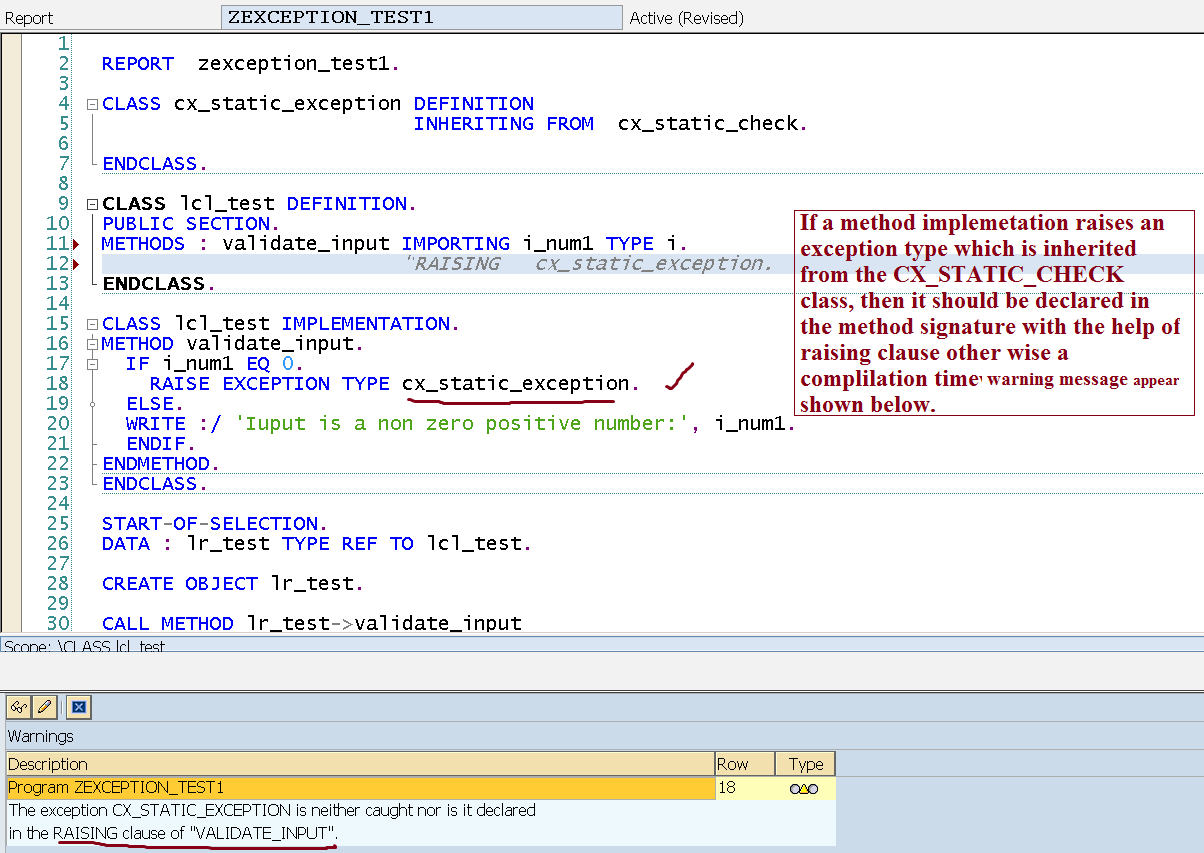The image size is (1204, 853).
Task: Click the warning message text about CX_STATIC_EXCEPTION
Action: pyautogui.click(x=272, y=821)
